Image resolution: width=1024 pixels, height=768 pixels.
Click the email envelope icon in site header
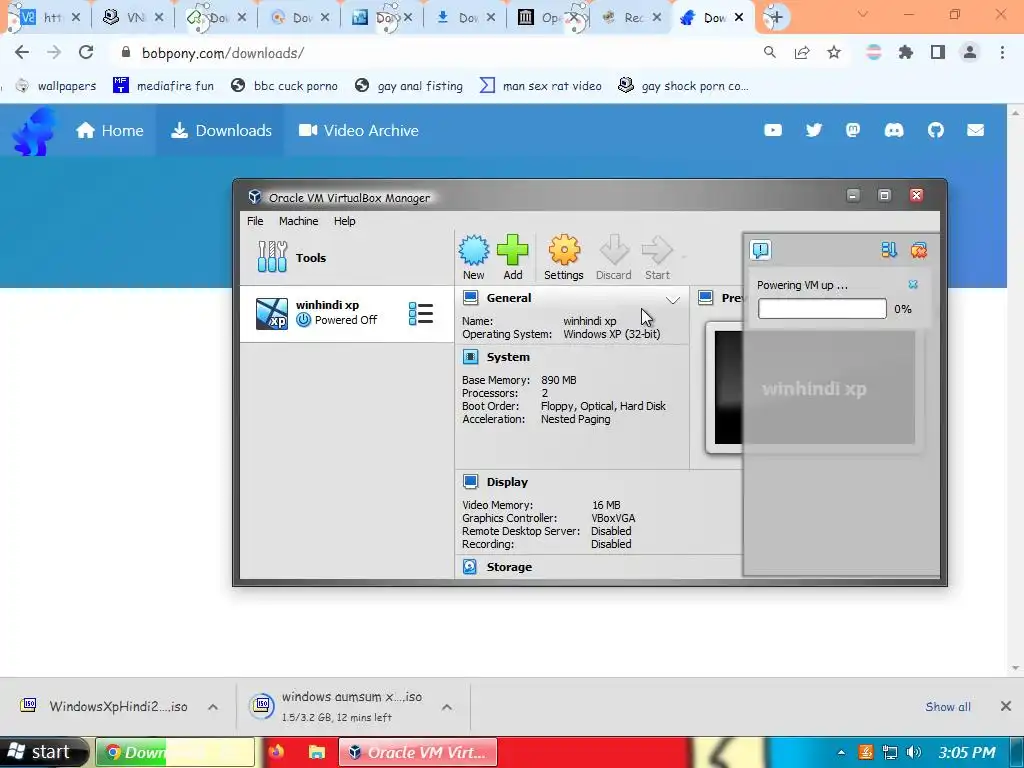tap(976, 131)
